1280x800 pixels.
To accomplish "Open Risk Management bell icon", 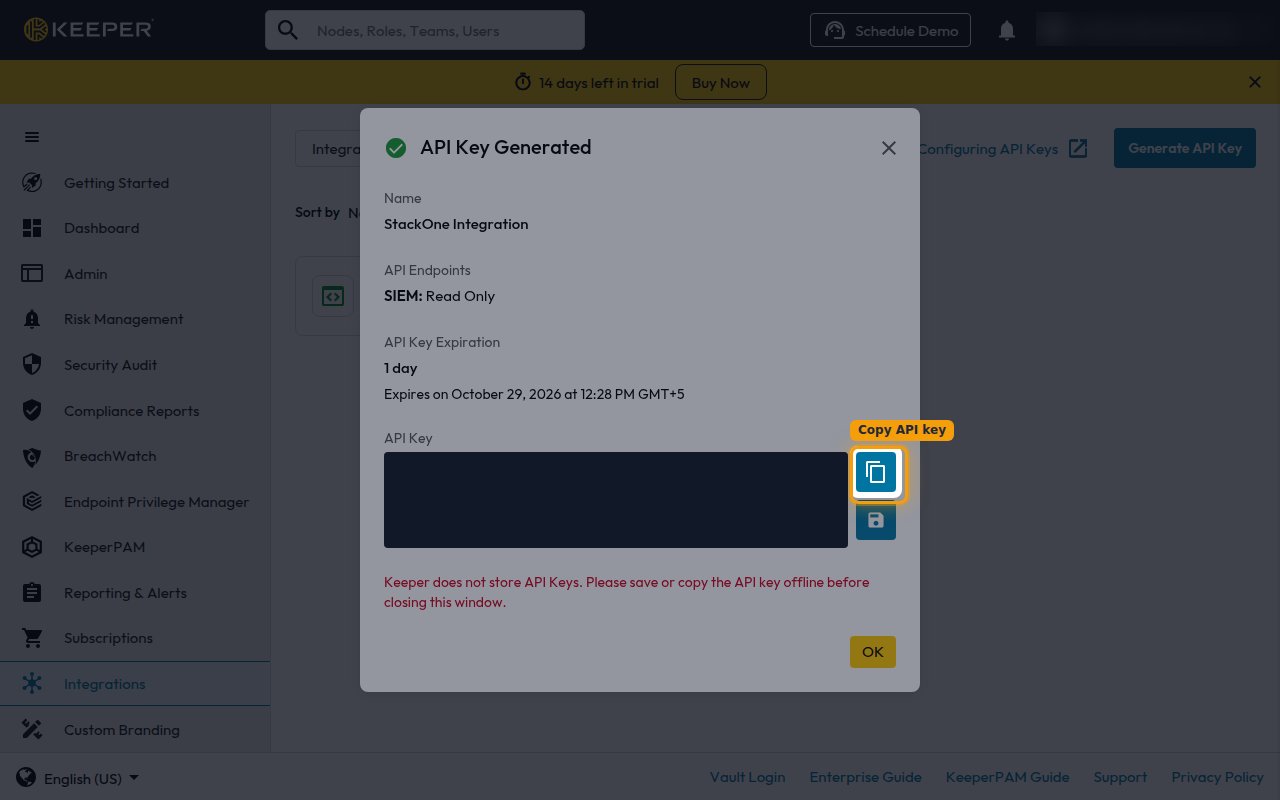I will (x=32, y=319).
